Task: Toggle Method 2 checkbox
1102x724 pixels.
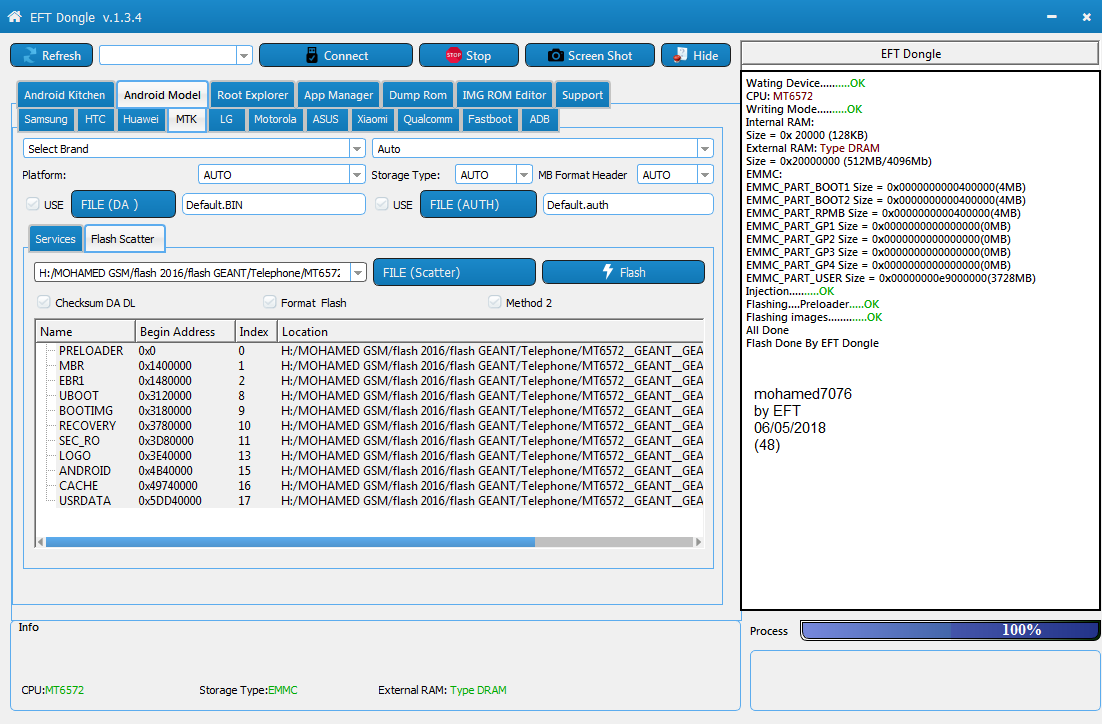Action: [x=494, y=302]
